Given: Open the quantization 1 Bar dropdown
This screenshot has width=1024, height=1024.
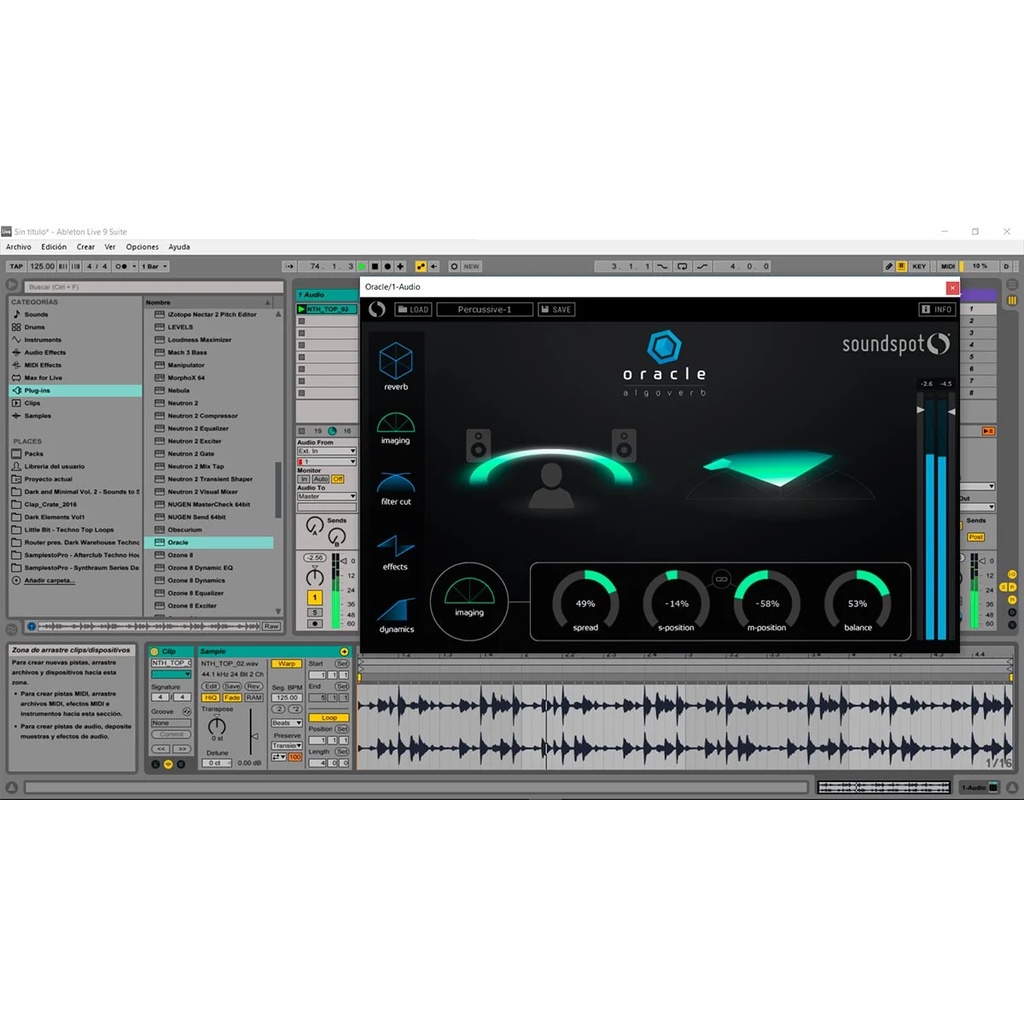Looking at the screenshot, I should [155, 266].
